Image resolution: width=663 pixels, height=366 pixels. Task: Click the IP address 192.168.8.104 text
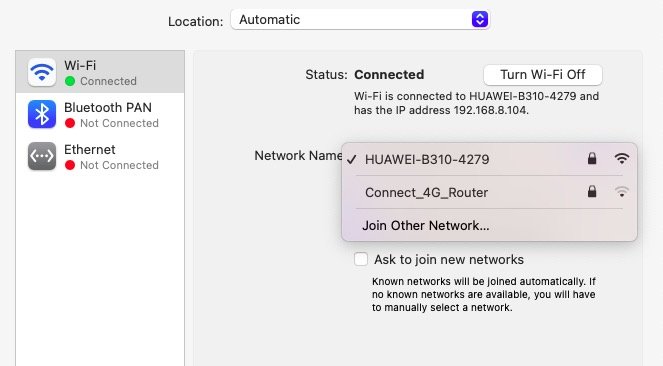point(490,110)
